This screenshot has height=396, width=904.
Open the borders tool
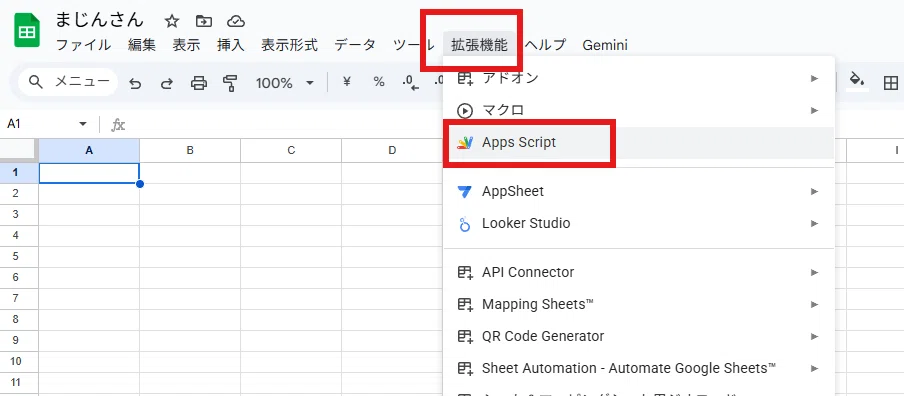pyautogui.click(x=891, y=83)
